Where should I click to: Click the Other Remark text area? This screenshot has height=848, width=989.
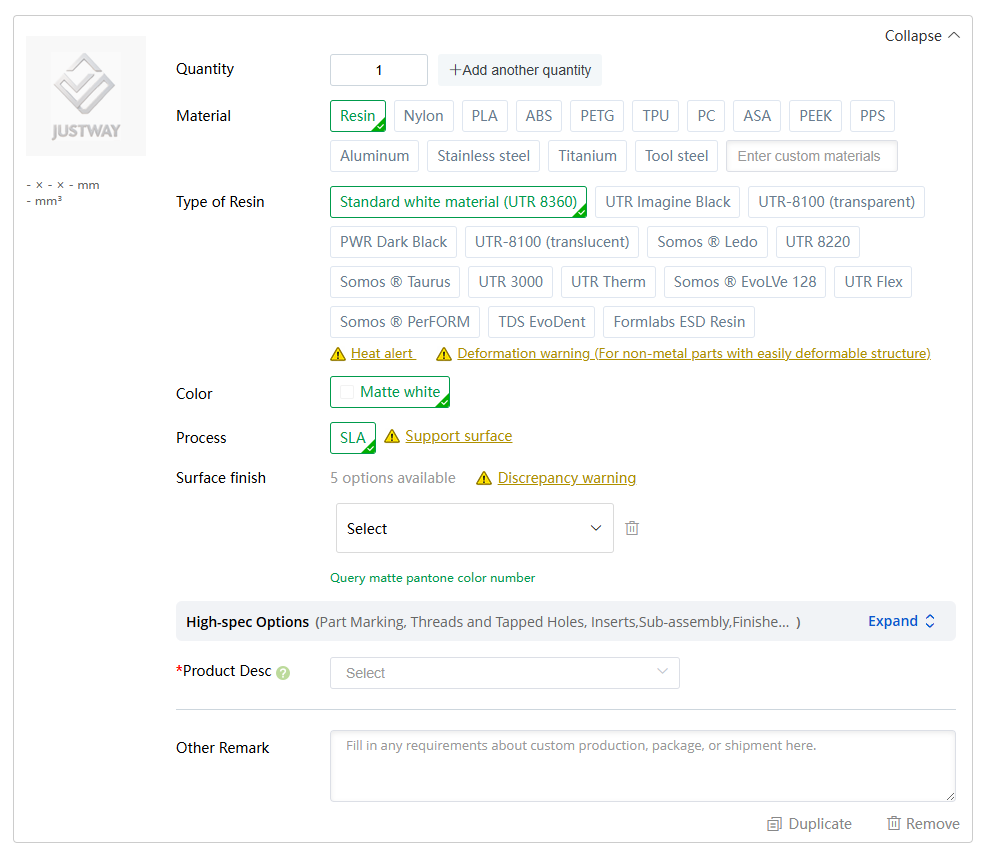point(642,766)
